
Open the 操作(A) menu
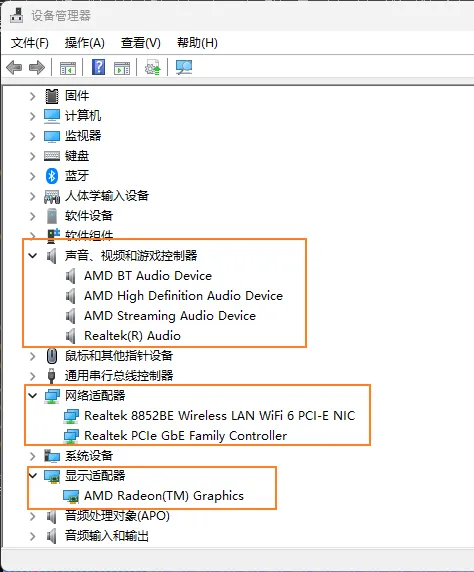click(85, 43)
